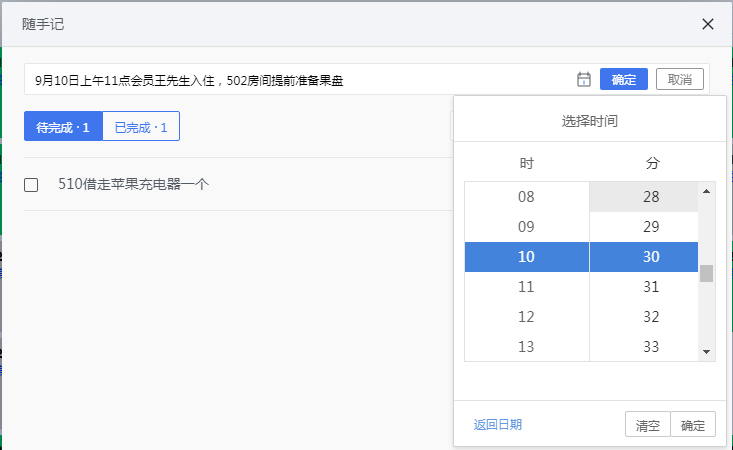
Task: Click scrollbar up arrow in time picker
Action: click(x=706, y=191)
